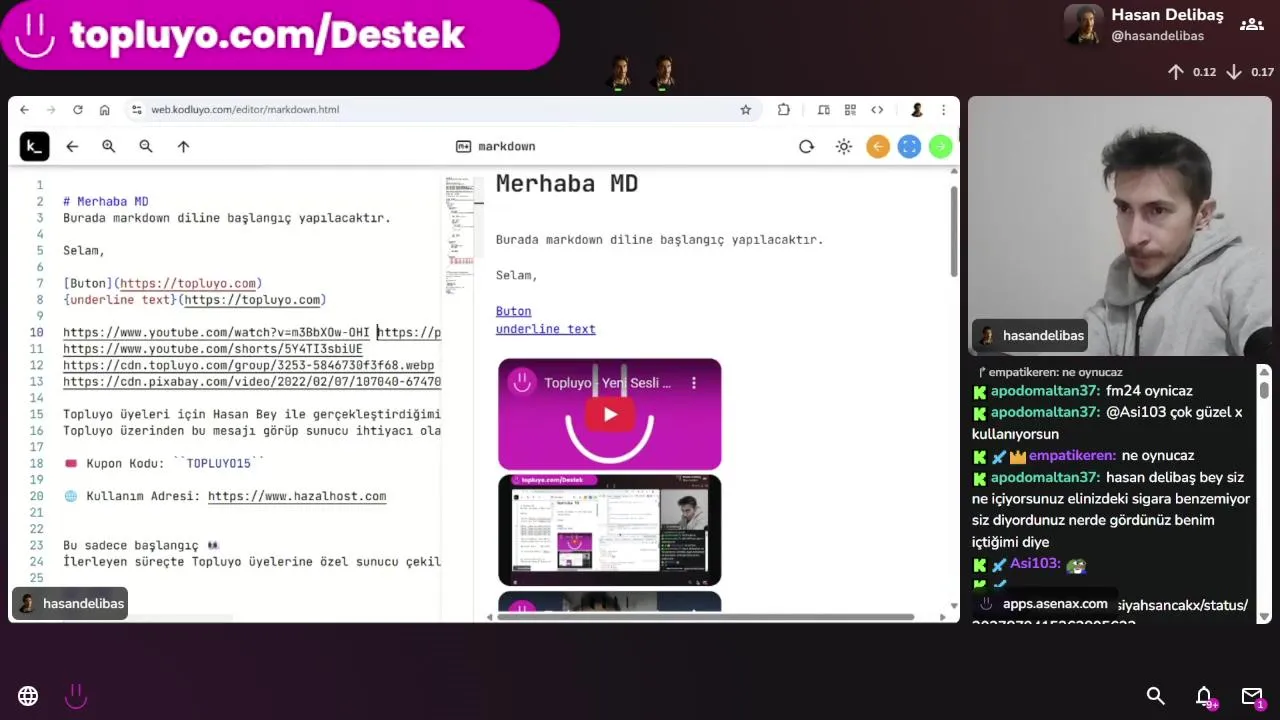The height and width of the screenshot is (720, 1280).
Task: Open search with the magnifier icon at bottom
Action: (x=1156, y=696)
